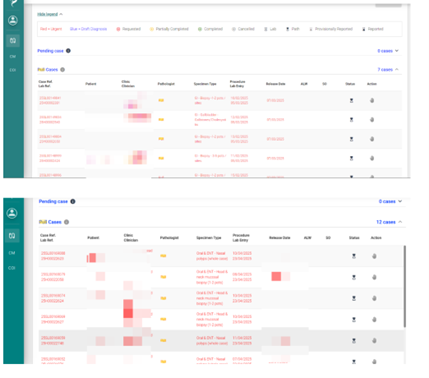The width and height of the screenshot is (429, 378).
Task: Open CM item in 12-cases view sidebar
Action: (12, 253)
